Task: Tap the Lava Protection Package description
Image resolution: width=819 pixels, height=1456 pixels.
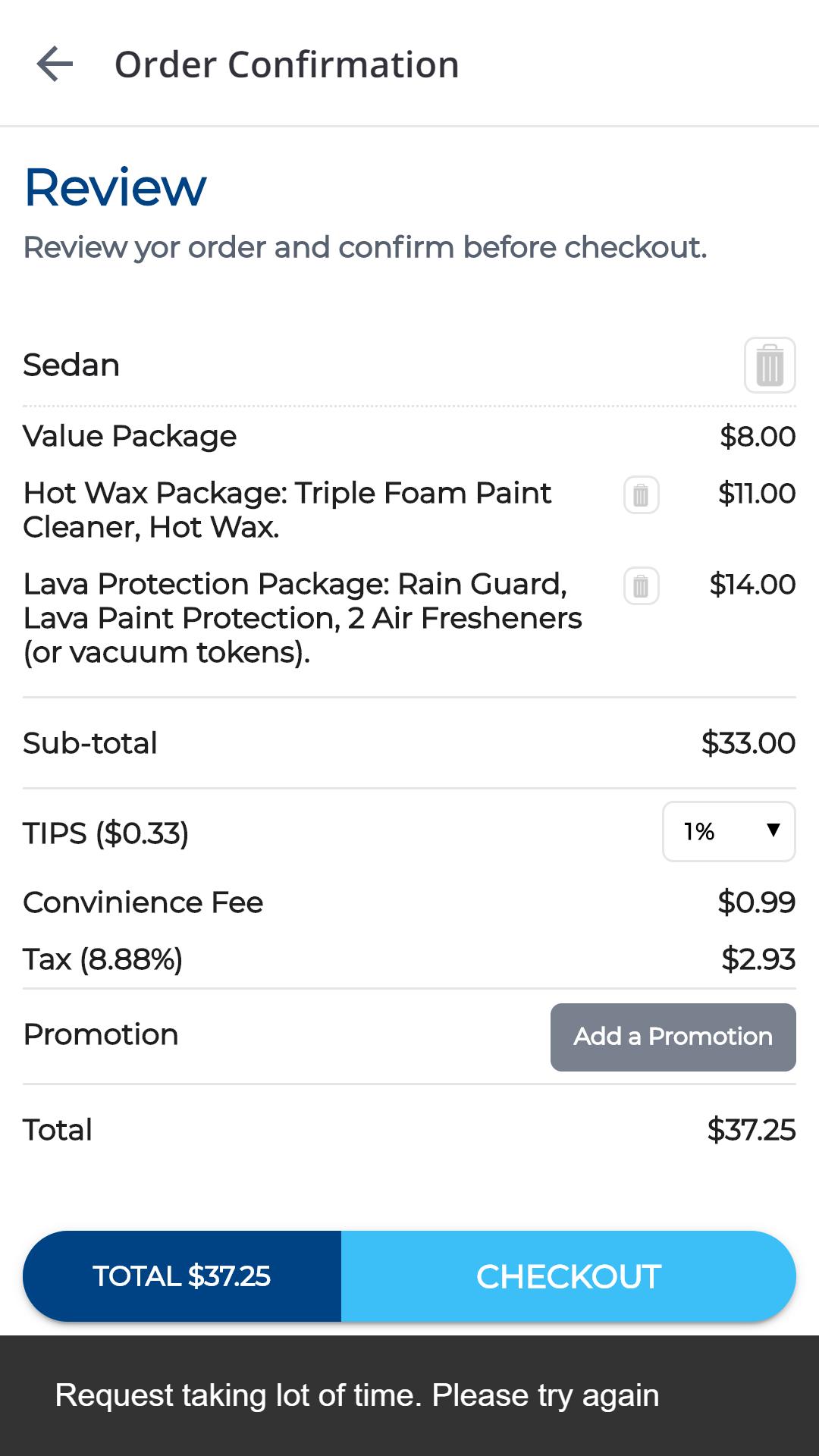Action: 303,618
